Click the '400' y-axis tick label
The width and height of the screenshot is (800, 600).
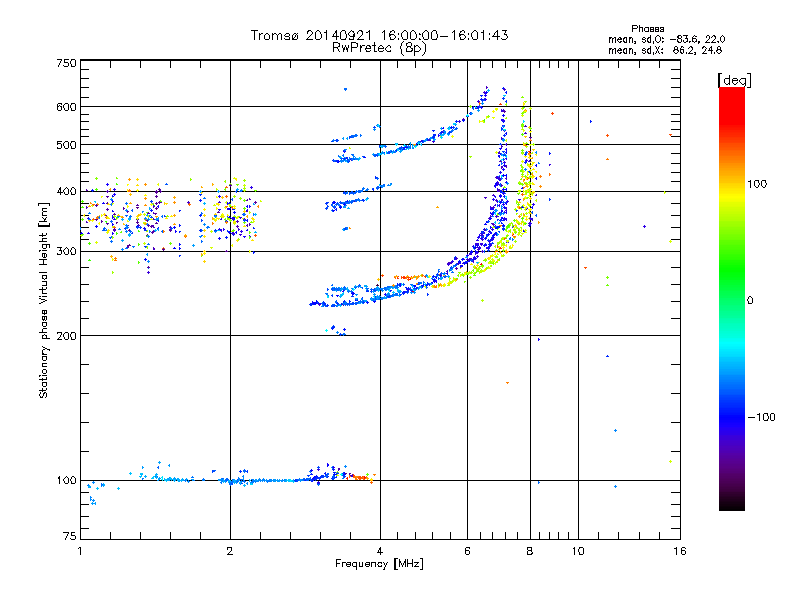click(66, 192)
